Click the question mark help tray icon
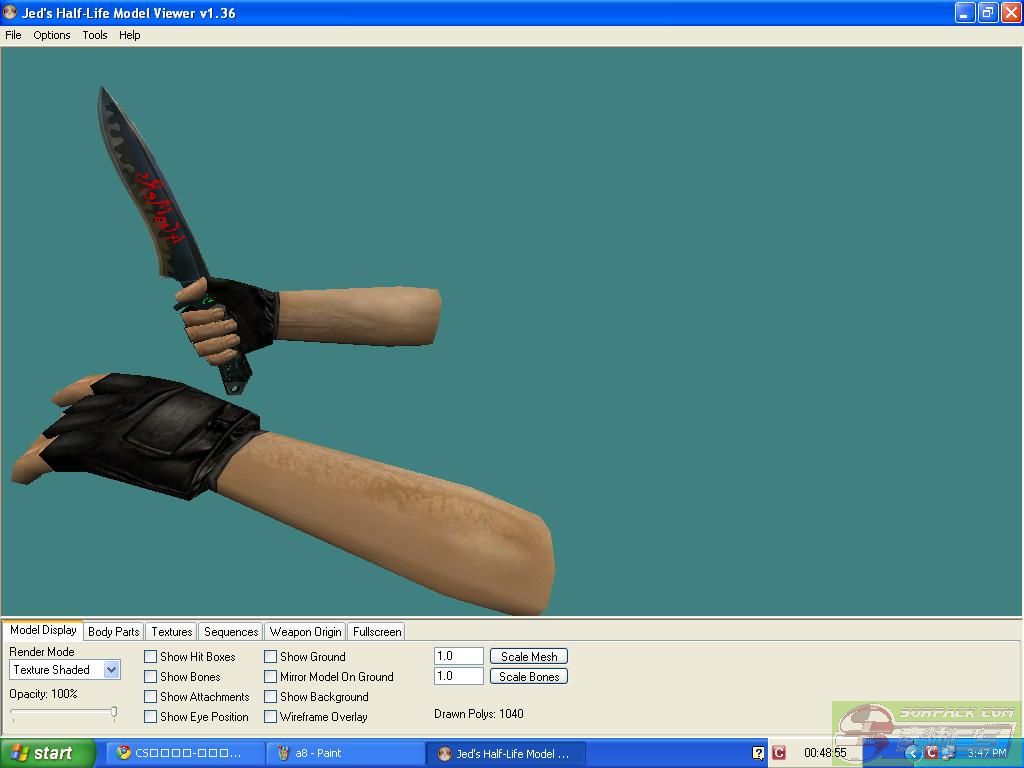 [758, 753]
